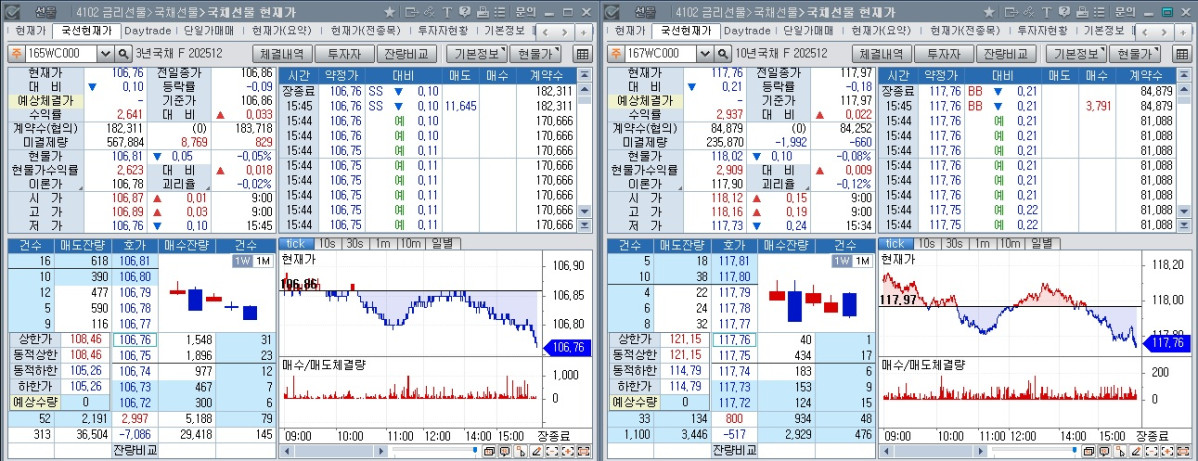Click the orange 주 icon beside code 165WC000
1198x461 pixels.
click(15, 54)
